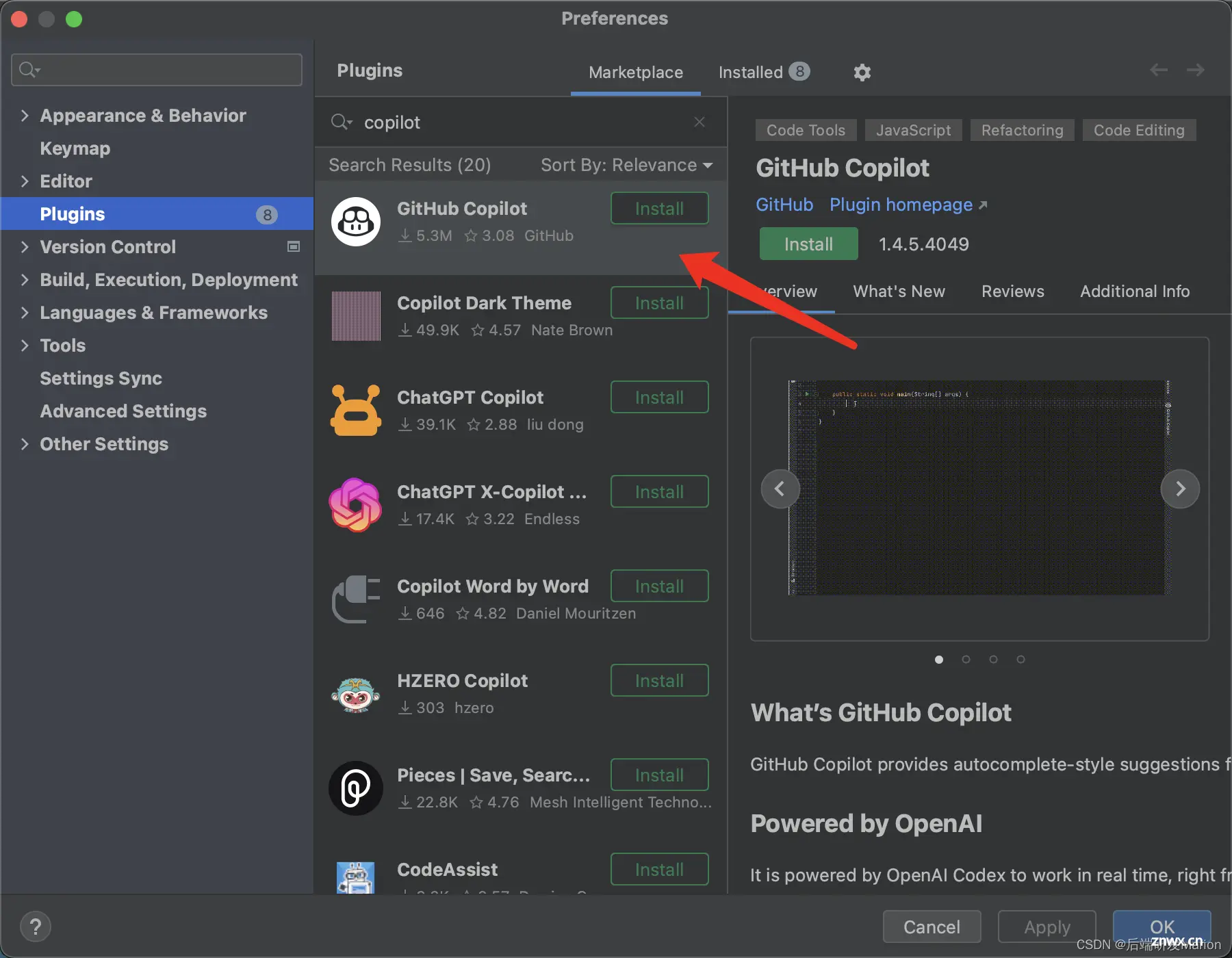The height and width of the screenshot is (958, 1232).
Task: Expand Build, Execution, Deployment node
Action: (25, 279)
